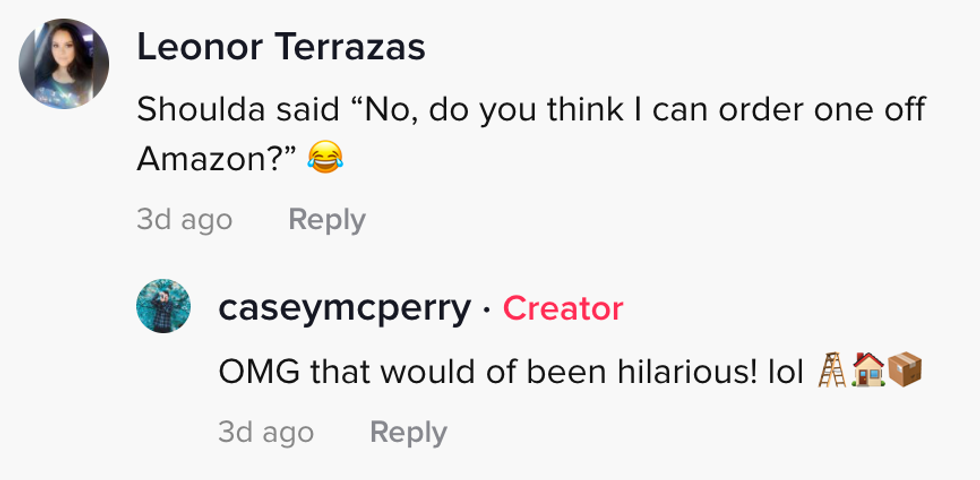
Task: Open Leonor Terrazas's profile picture
Action: [64, 65]
